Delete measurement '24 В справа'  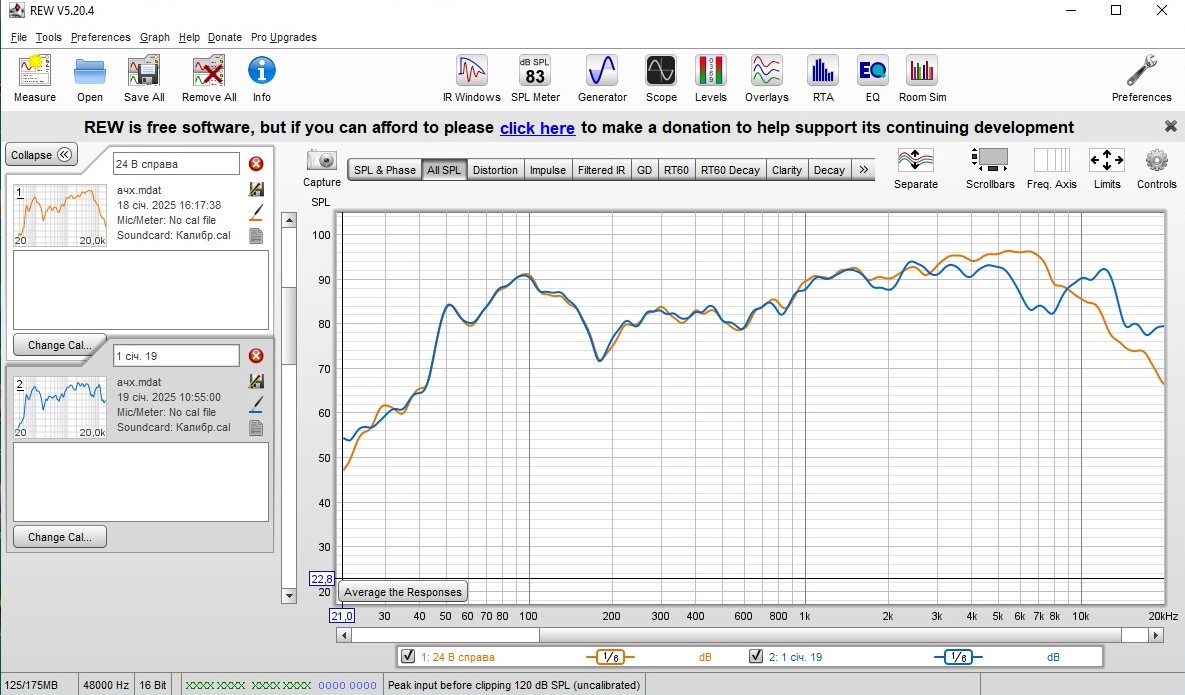click(256, 164)
